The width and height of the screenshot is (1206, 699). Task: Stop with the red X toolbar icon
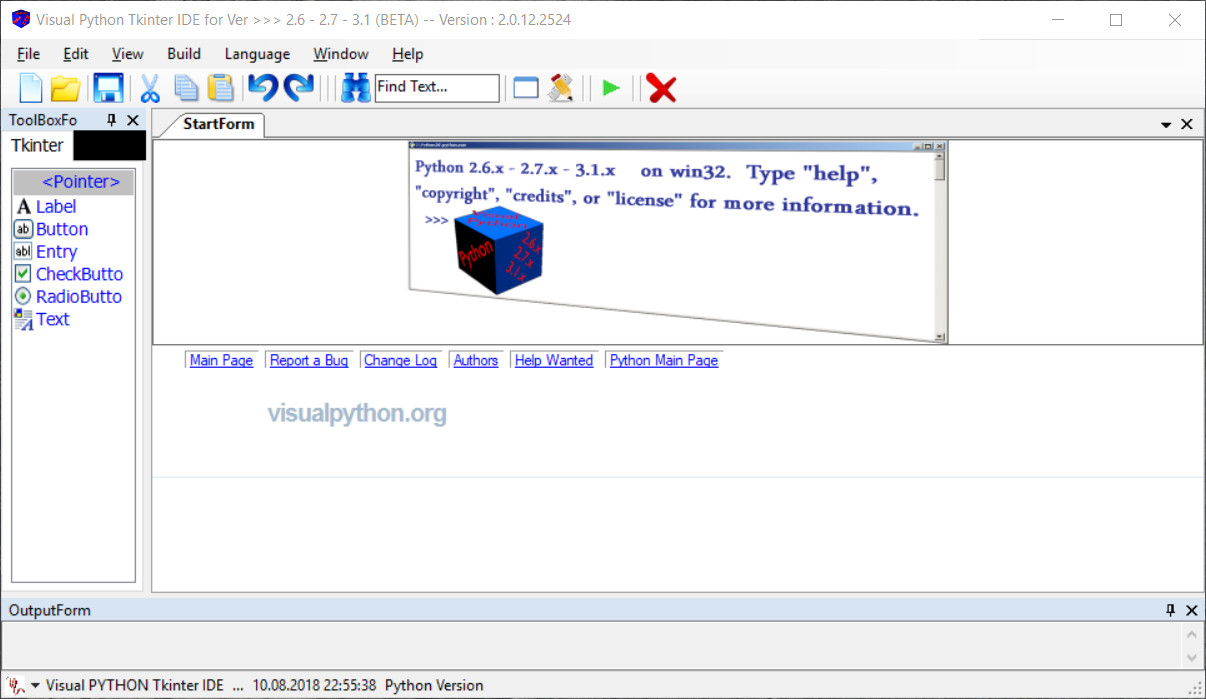661,88
